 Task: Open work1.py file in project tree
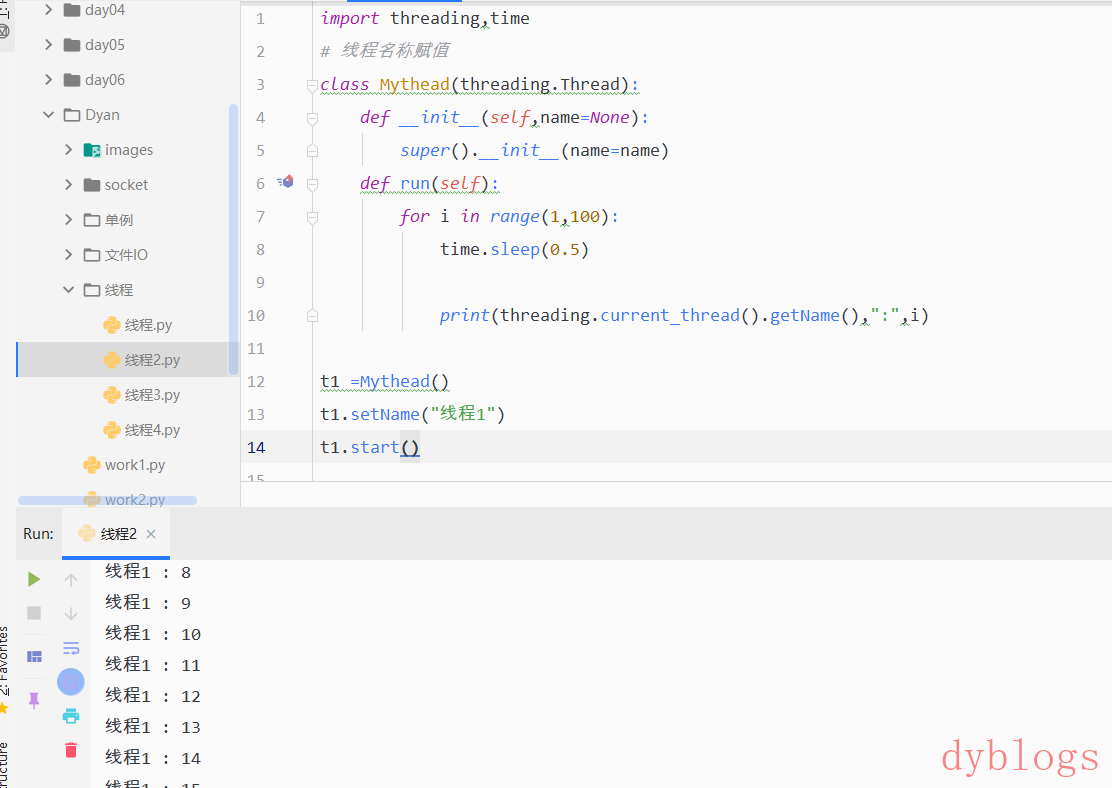click(x=134, y=465)
